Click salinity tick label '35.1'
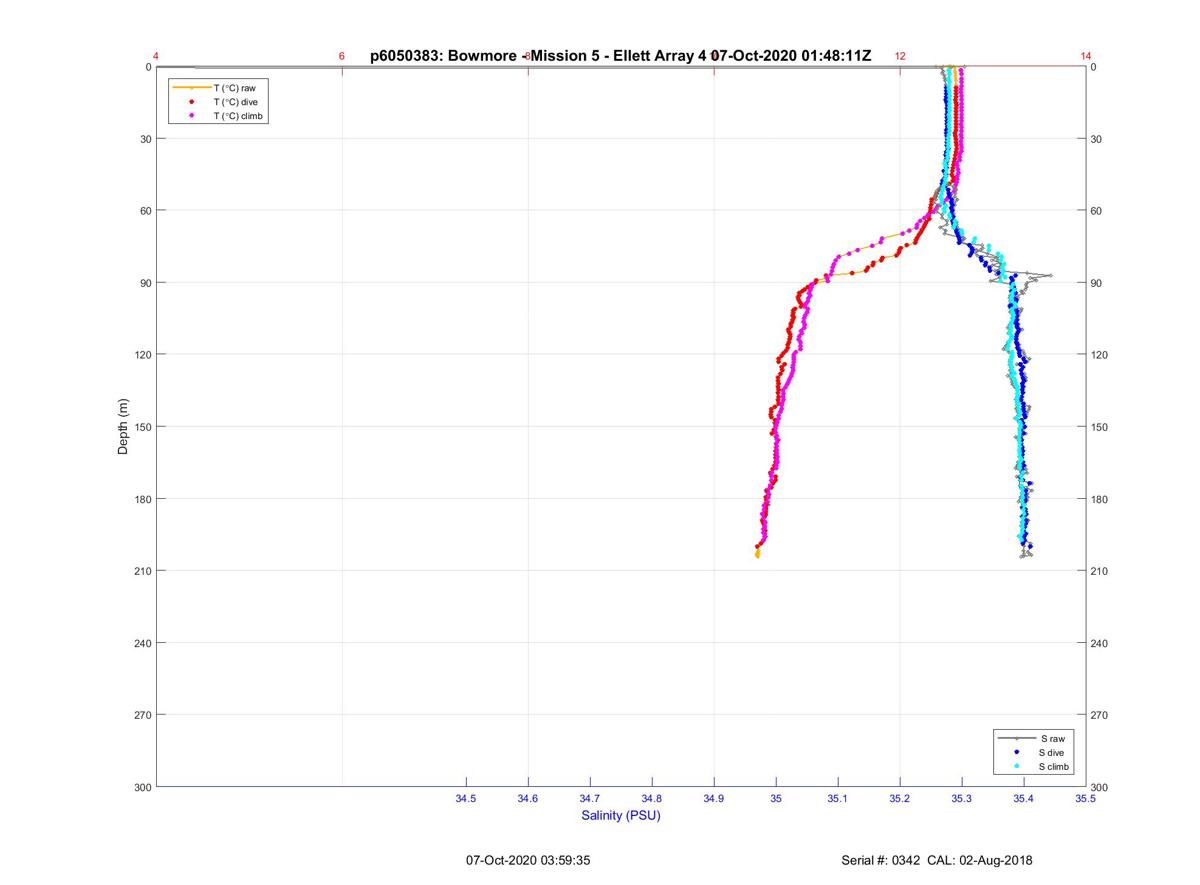The image size is (1200, 885). [838, 799]
